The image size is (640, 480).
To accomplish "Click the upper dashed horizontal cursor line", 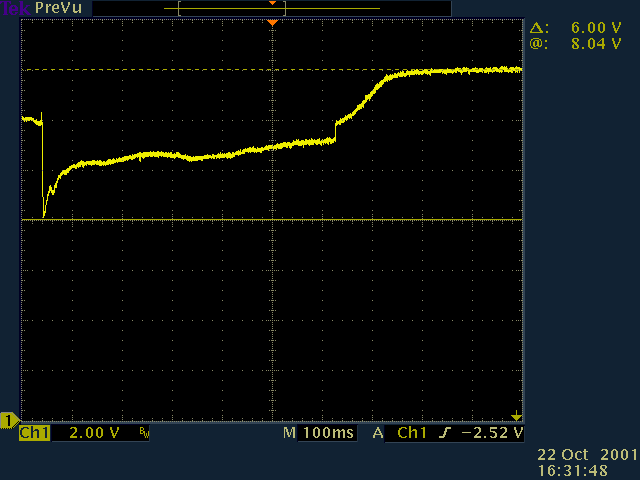I will [150, 70].
